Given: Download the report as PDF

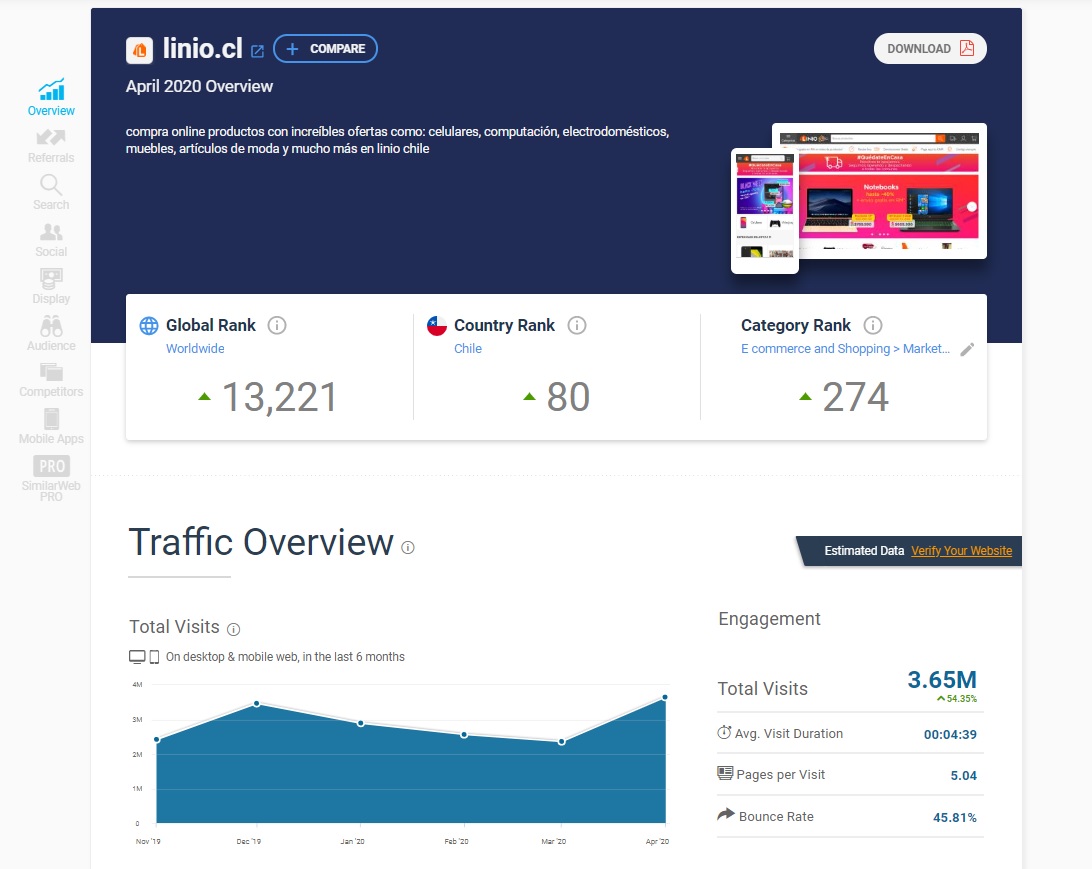Looking at the screenshot, I should pyautogui.click(x=930, y=49).
